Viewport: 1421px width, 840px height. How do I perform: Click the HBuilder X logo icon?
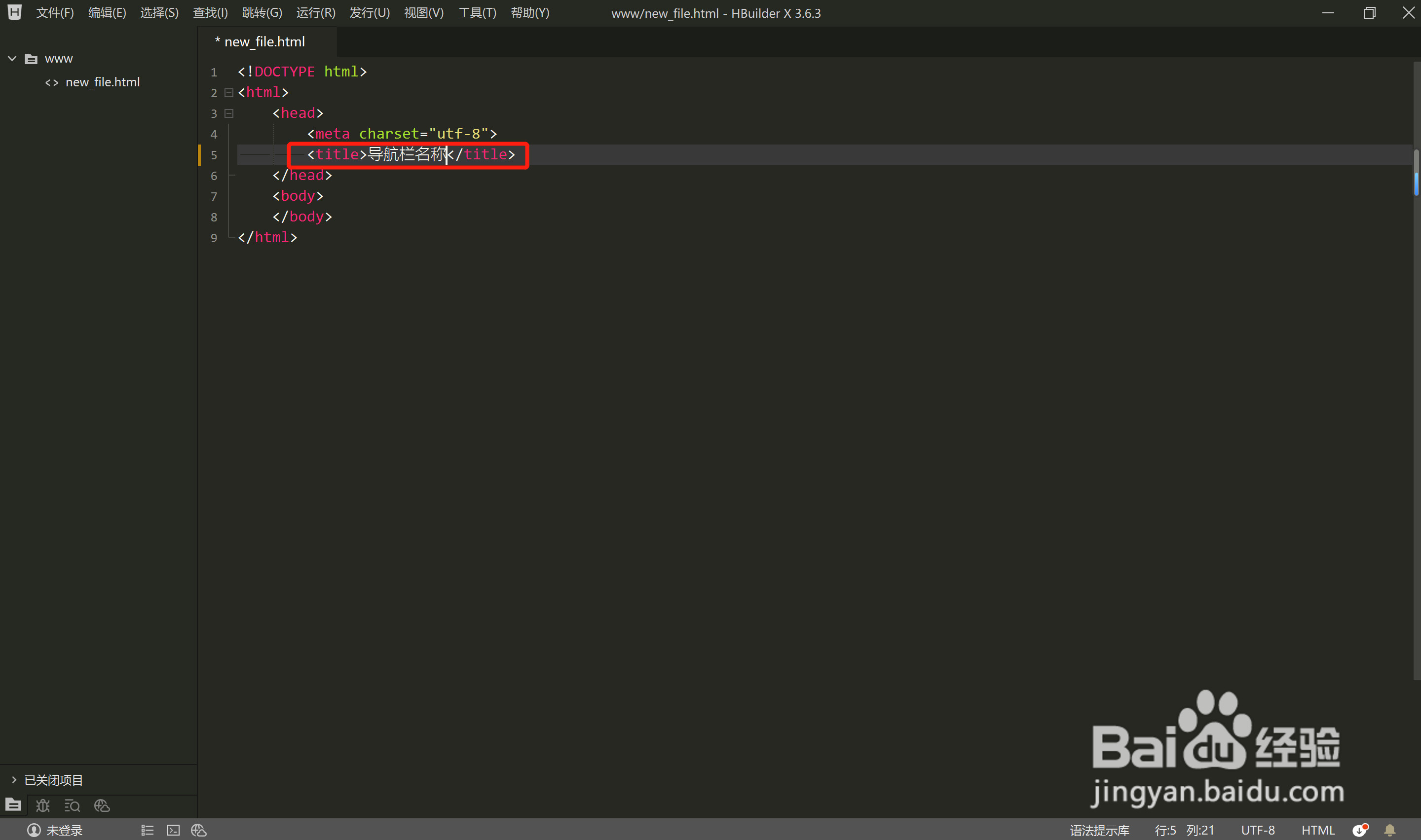14,12
